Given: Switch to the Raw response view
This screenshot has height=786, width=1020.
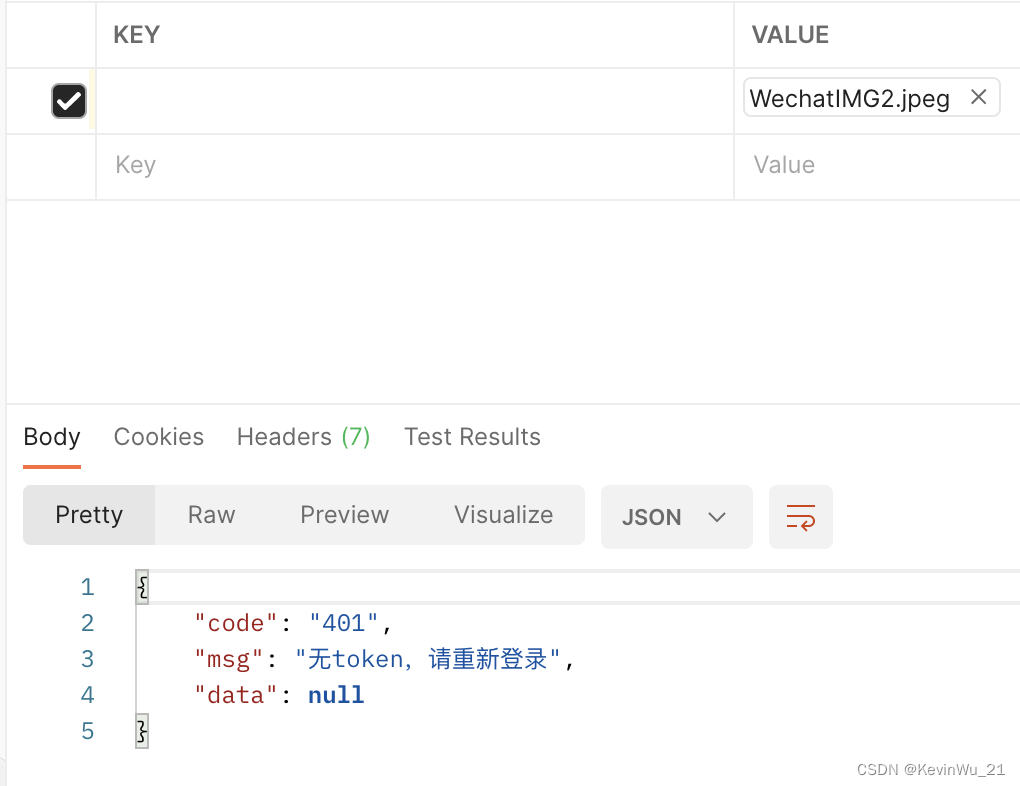Looking at the screenshot, I should 210,515.
